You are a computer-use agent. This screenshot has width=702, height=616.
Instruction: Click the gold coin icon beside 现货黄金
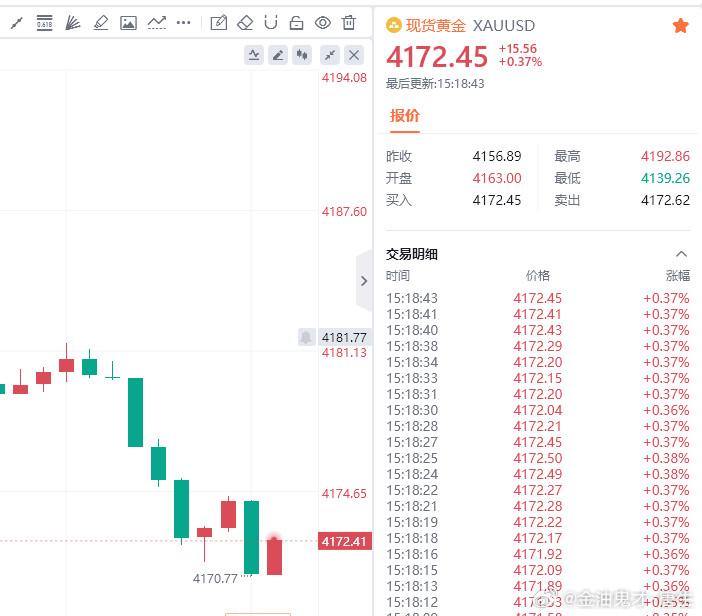394,26
